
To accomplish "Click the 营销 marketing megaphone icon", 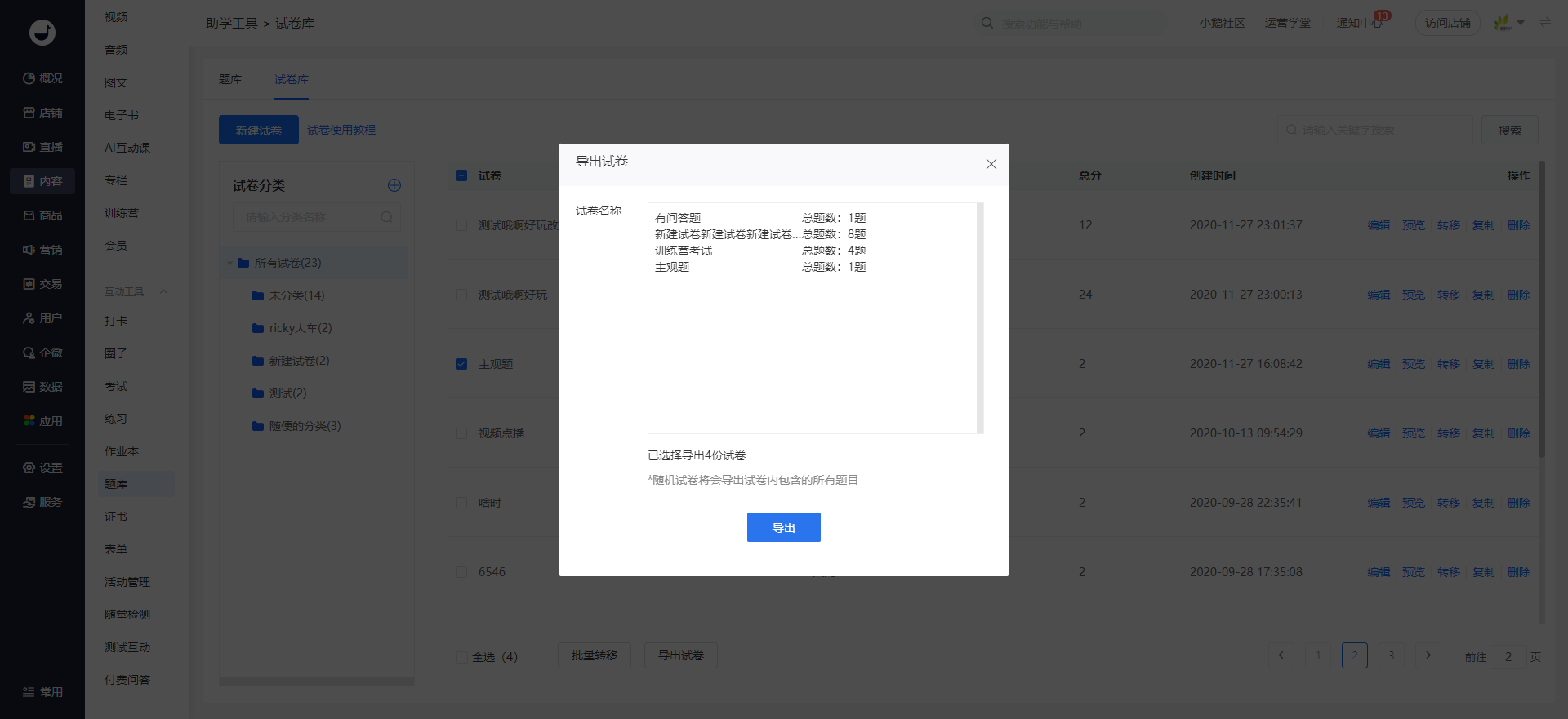I will coord(29,250).
